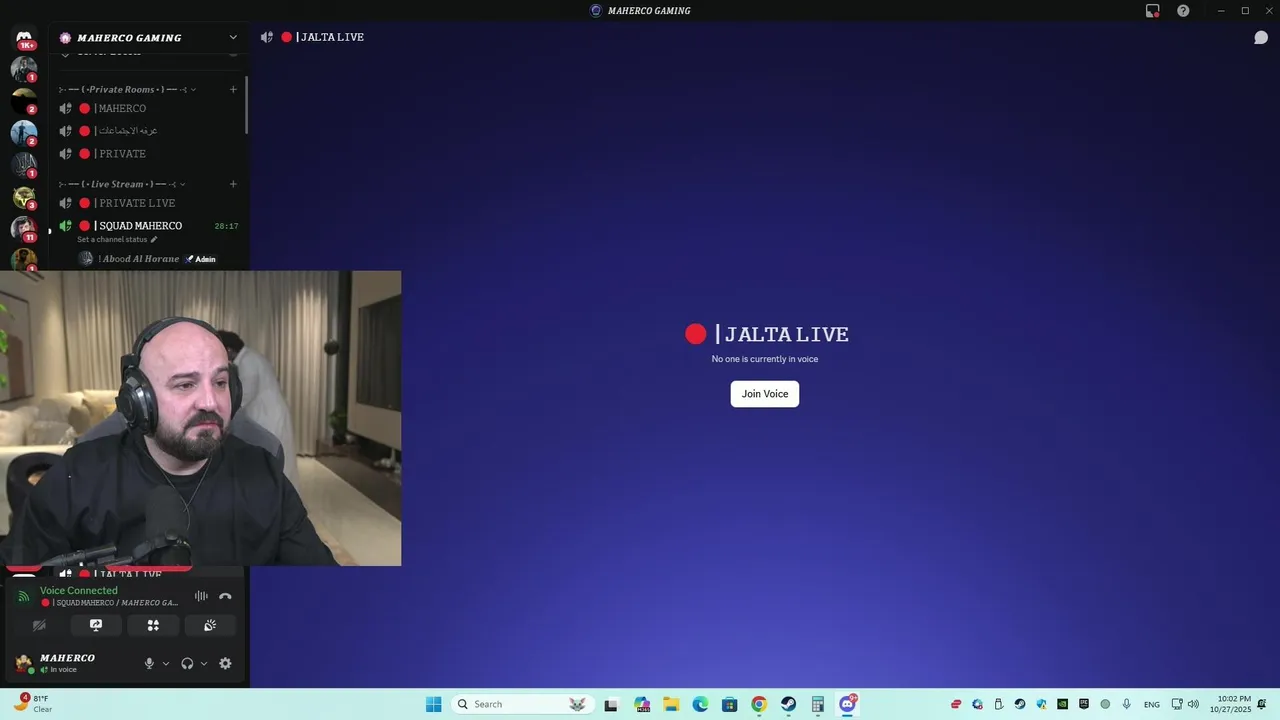
Task: Share your screen button
Action: coord(96,625)
